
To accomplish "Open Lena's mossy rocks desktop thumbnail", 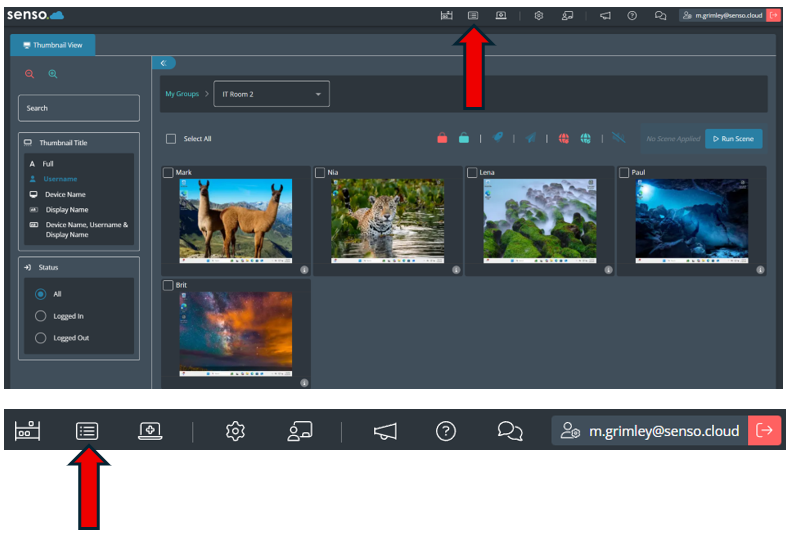I will click(540, 221).
